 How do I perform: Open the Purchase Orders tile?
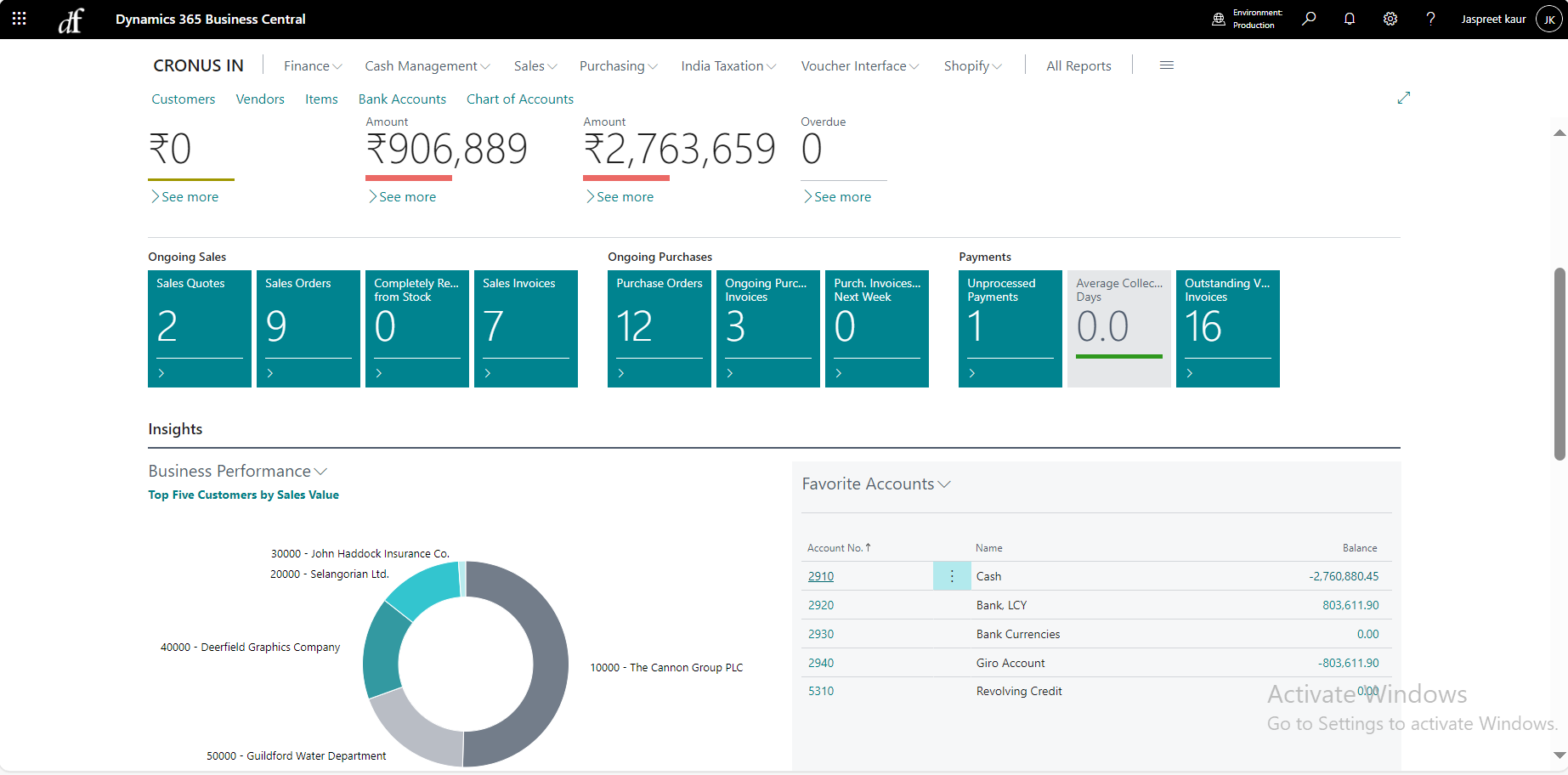659,328
